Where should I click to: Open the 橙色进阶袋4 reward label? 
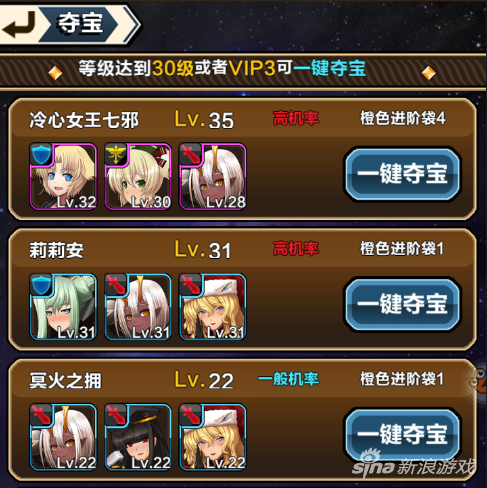402,118
